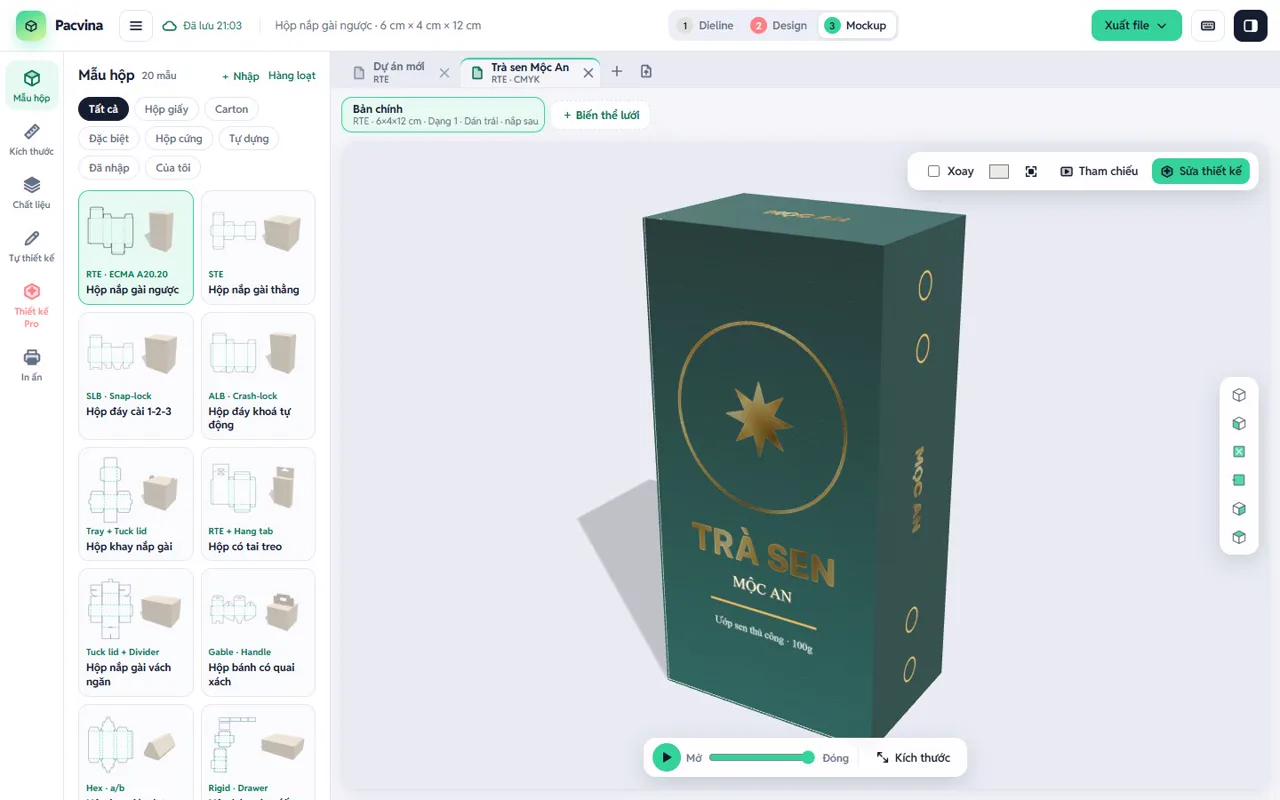Click the fit-to-frame focus icon
The width and height of the screenshot is (1280, 800).
(x=1031, y=171)
